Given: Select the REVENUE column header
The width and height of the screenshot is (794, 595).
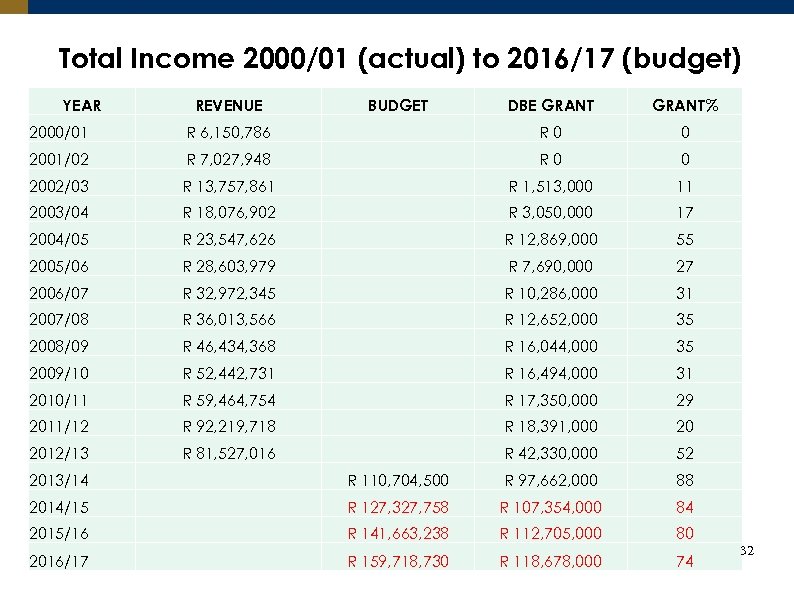Looking at the screenshot, I should point(229,105).
